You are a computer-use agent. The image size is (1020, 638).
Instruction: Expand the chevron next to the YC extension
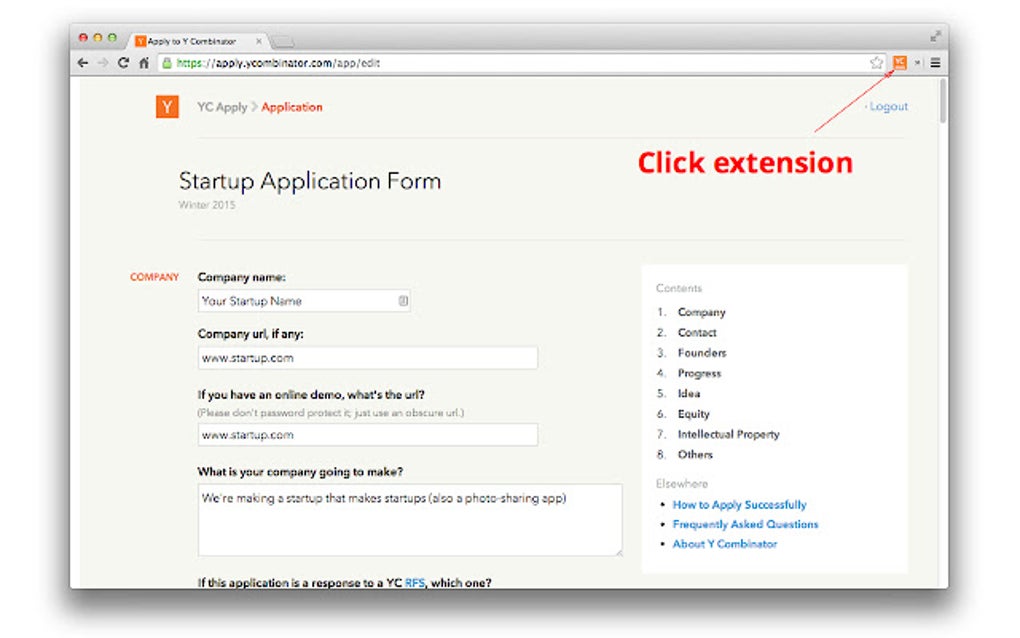(915, 62)
